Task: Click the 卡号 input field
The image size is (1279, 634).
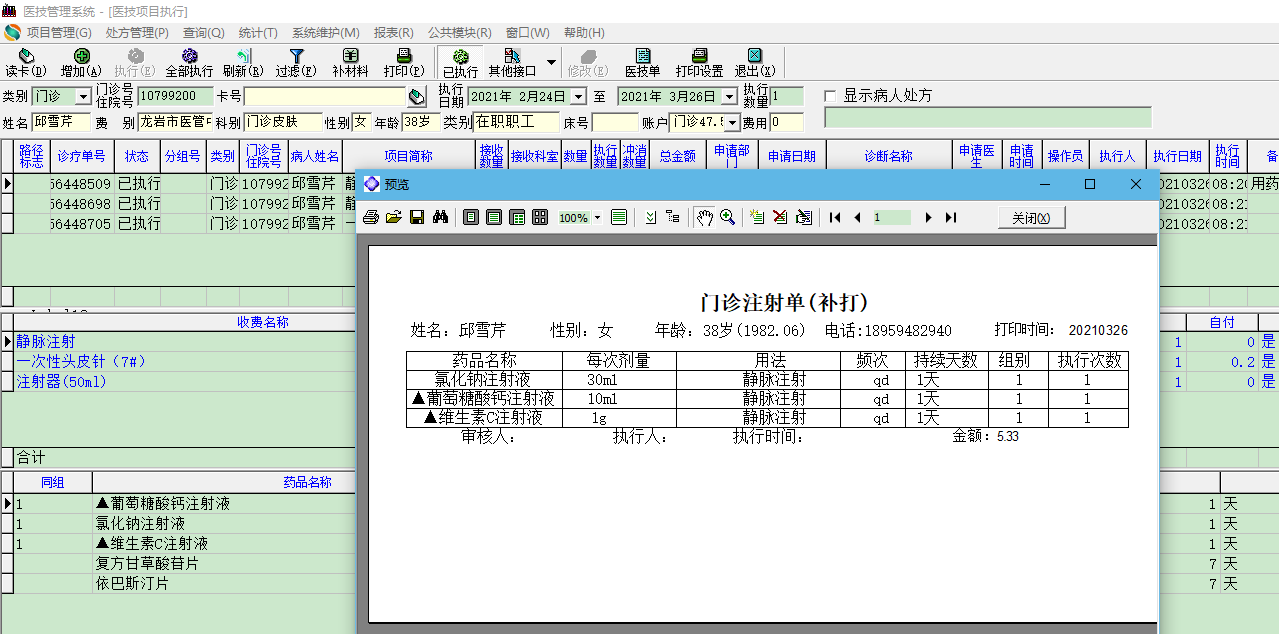Action: (325, 97)
